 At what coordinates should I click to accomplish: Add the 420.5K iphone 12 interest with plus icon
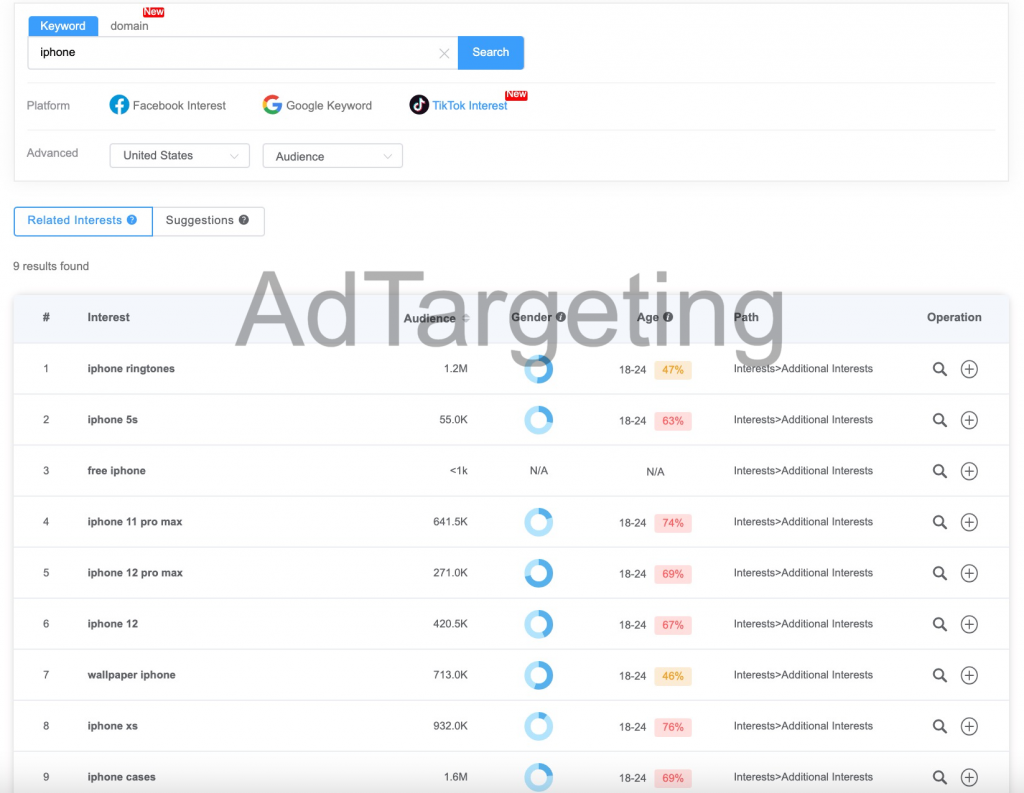969,624
